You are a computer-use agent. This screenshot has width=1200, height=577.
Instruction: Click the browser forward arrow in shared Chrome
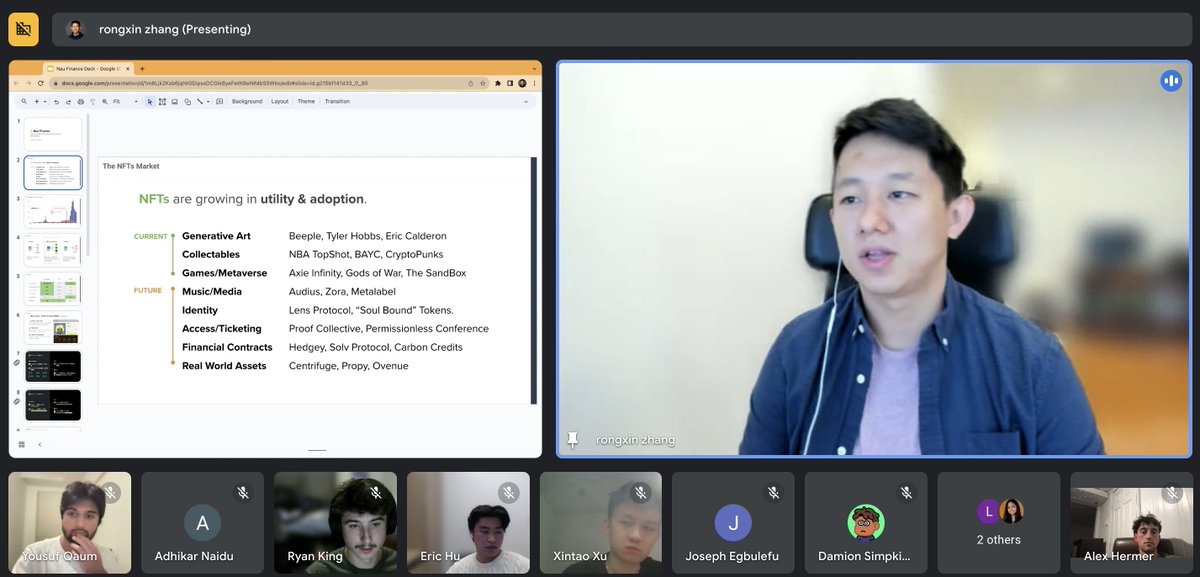pos(28,83)
